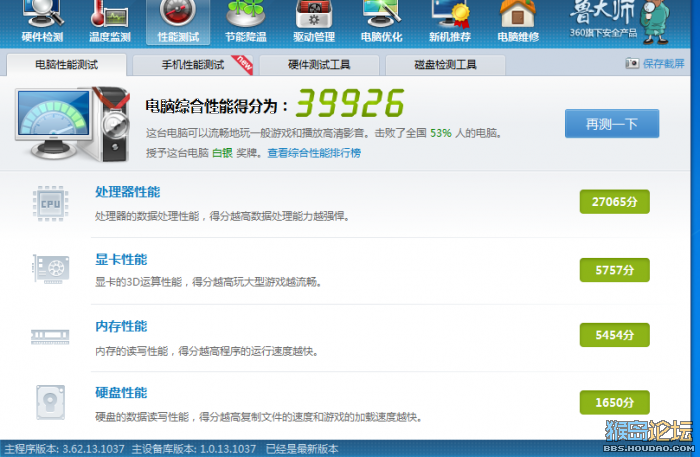The width and height of the screenshot is (700, 457).
Task: Click the 硬盘的数据读写性能 description text
Action: 258,417
